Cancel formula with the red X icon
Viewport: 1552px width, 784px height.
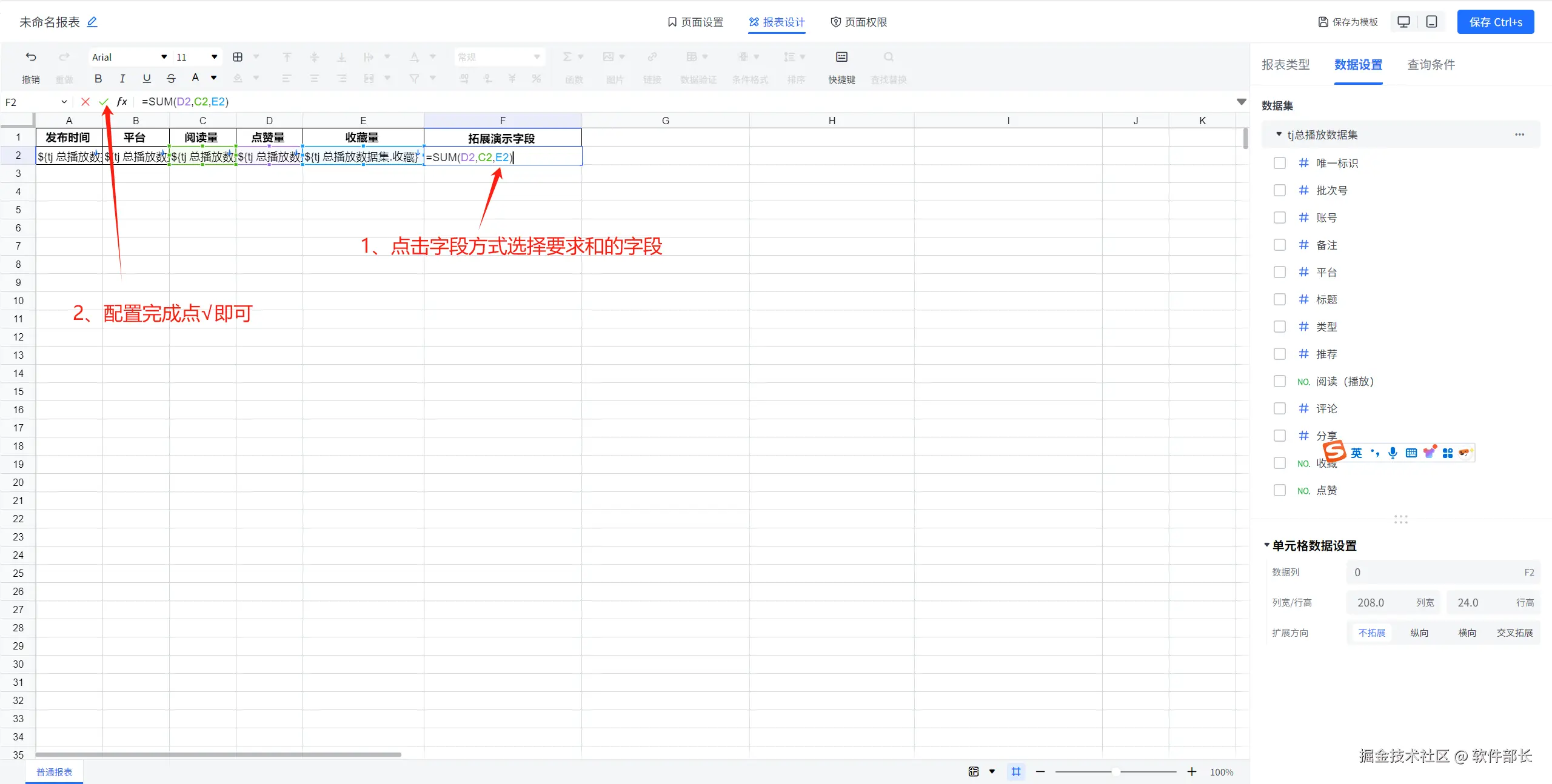(x=85, y=102)
